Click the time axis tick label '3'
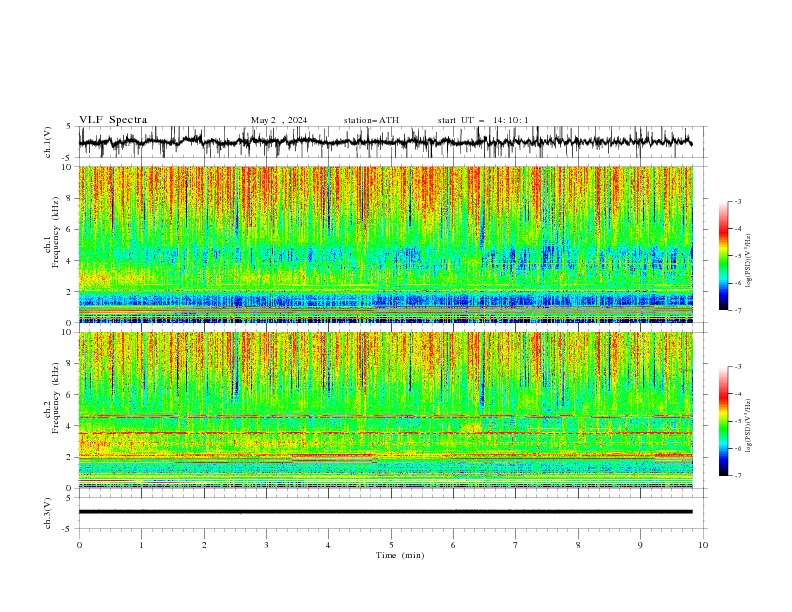 click(266, 545)
